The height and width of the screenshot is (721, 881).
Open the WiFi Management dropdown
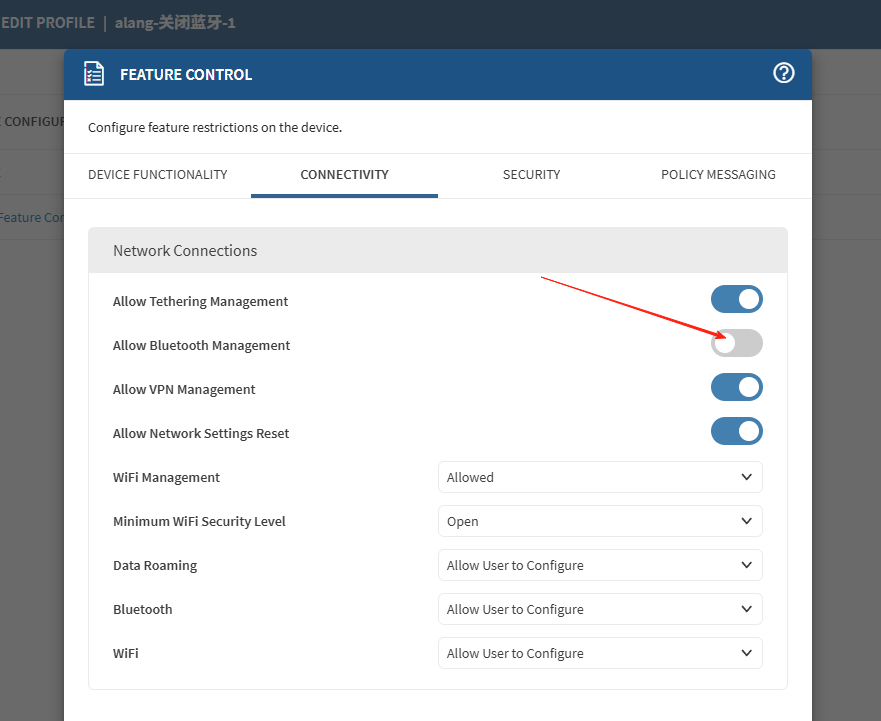click(600, 477)
